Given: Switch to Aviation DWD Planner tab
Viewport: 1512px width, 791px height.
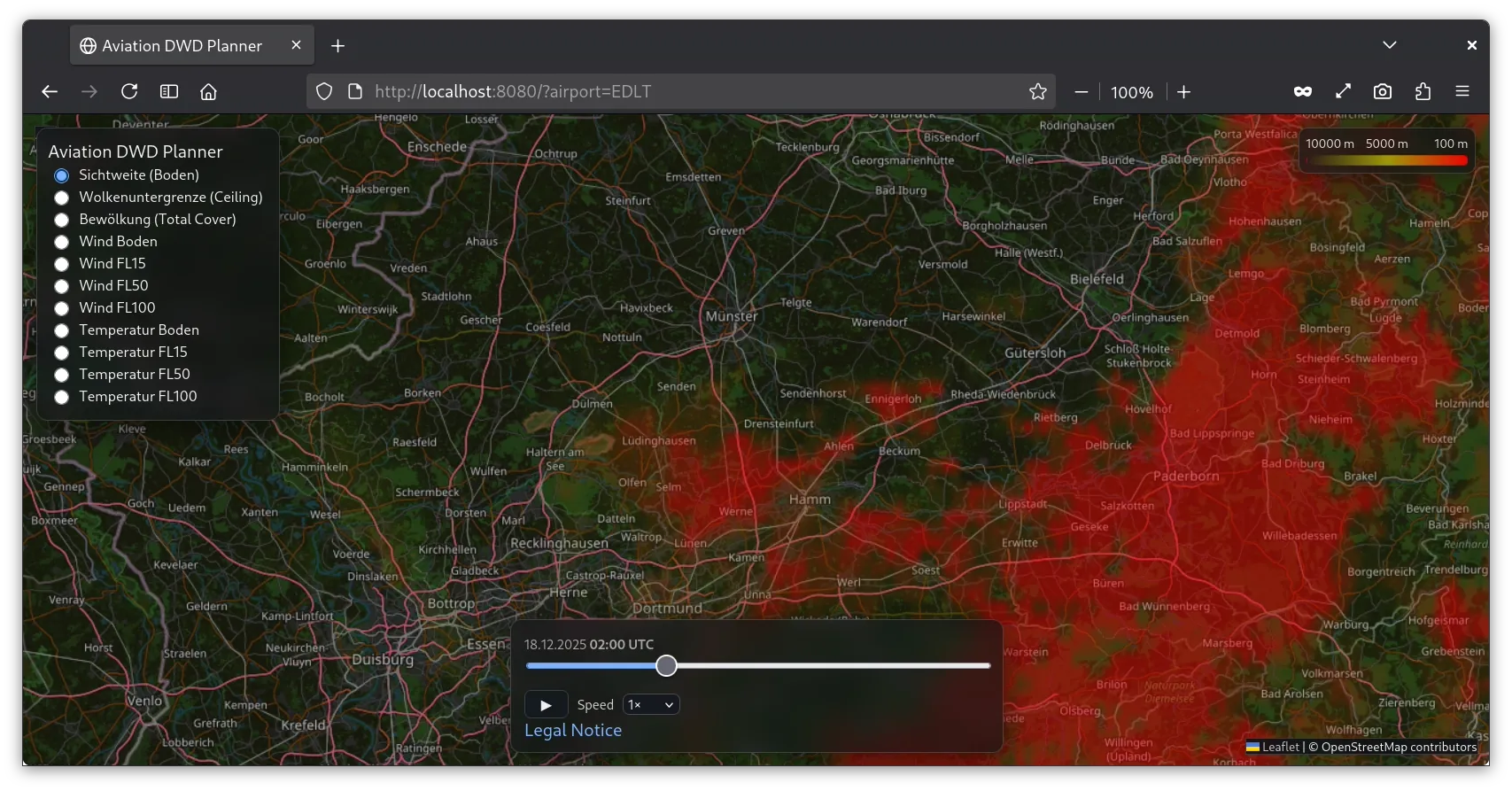Looking at the screenshot, I should (x=182, y=46).
